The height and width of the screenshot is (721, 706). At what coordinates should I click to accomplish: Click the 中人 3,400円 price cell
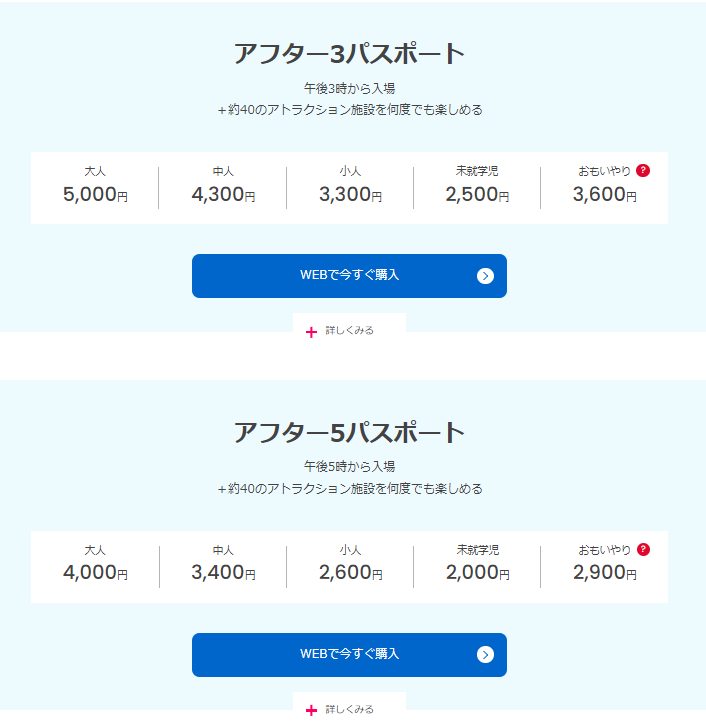[x=223, y=573]
